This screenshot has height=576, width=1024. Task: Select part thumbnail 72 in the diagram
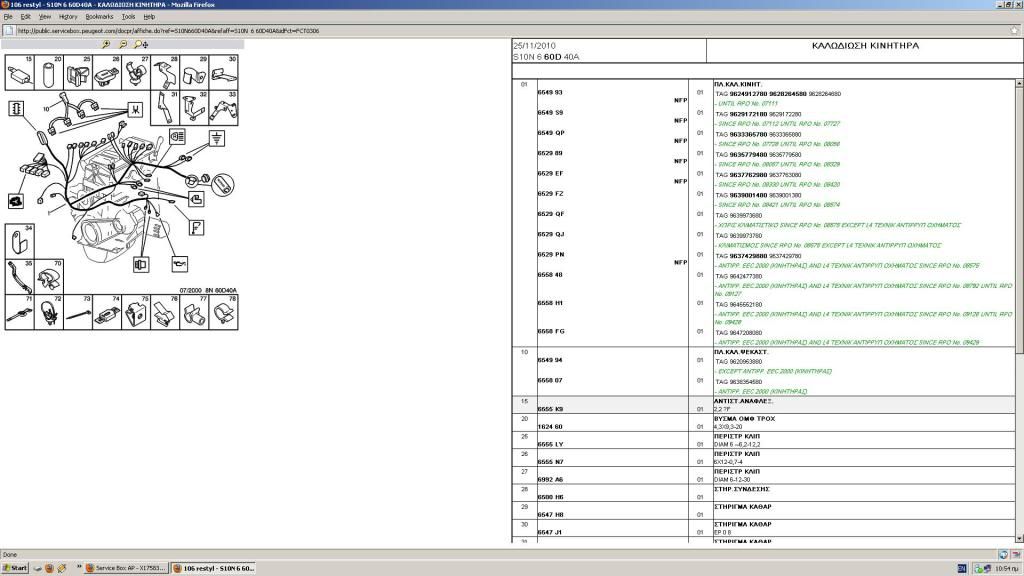pos(49,312)
